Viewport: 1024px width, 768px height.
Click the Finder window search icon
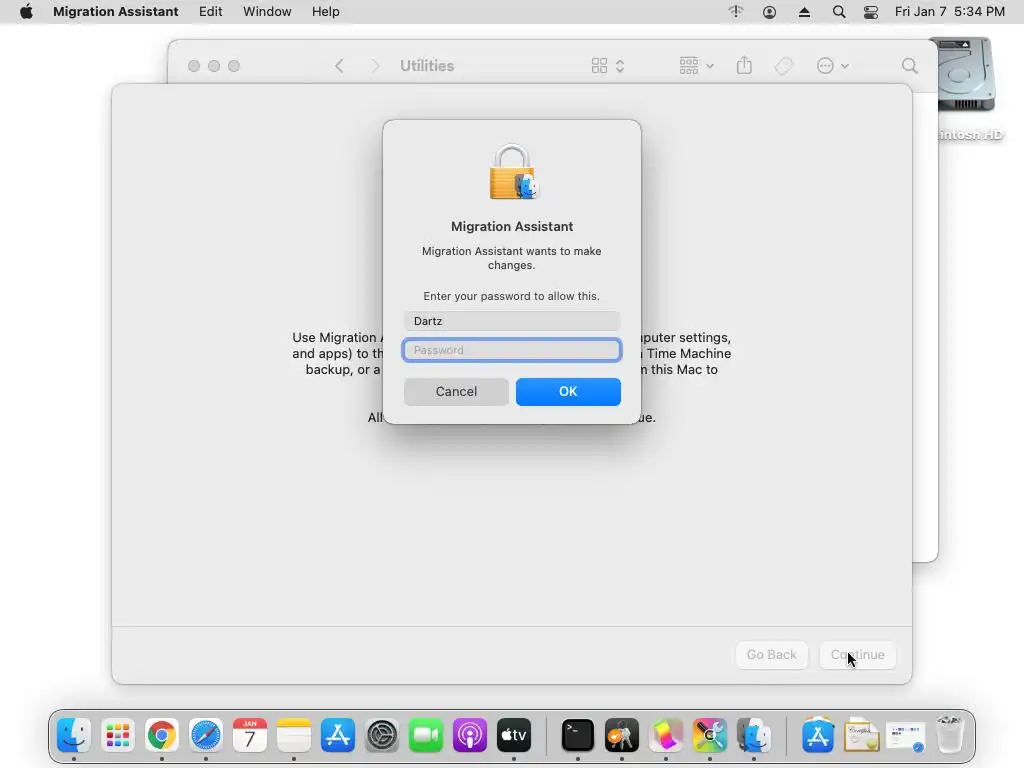click(910, 66)
